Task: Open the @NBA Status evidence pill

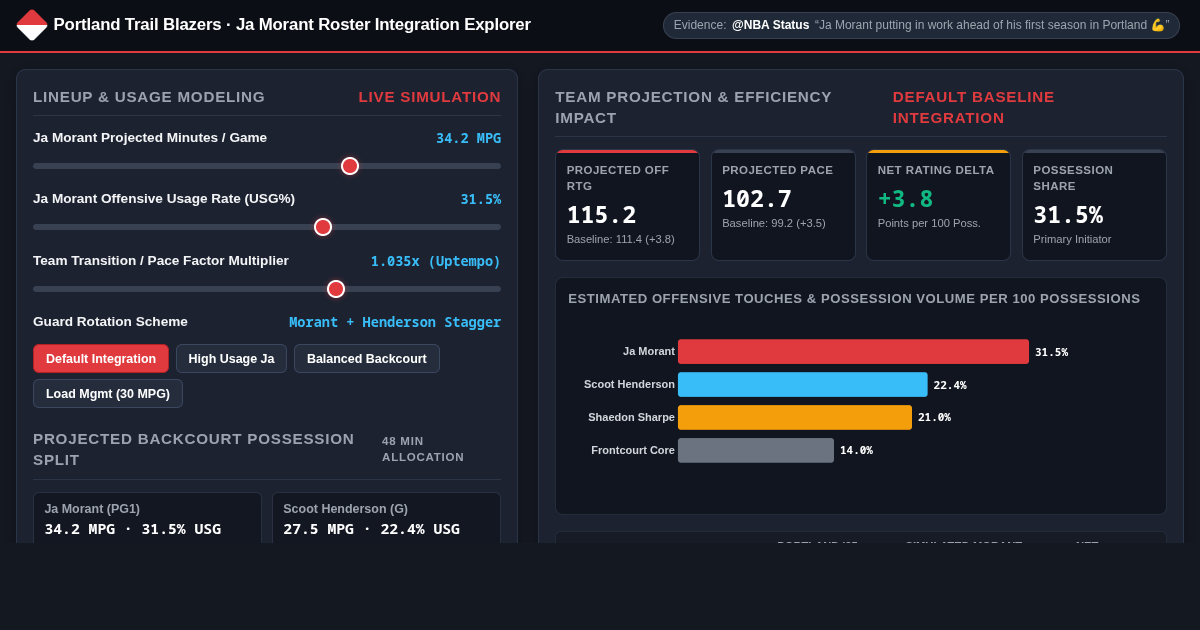Action: coord(921,25)
